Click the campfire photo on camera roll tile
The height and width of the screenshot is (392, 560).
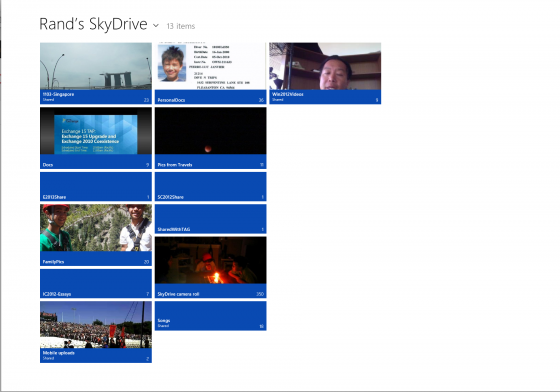(210, 260)
